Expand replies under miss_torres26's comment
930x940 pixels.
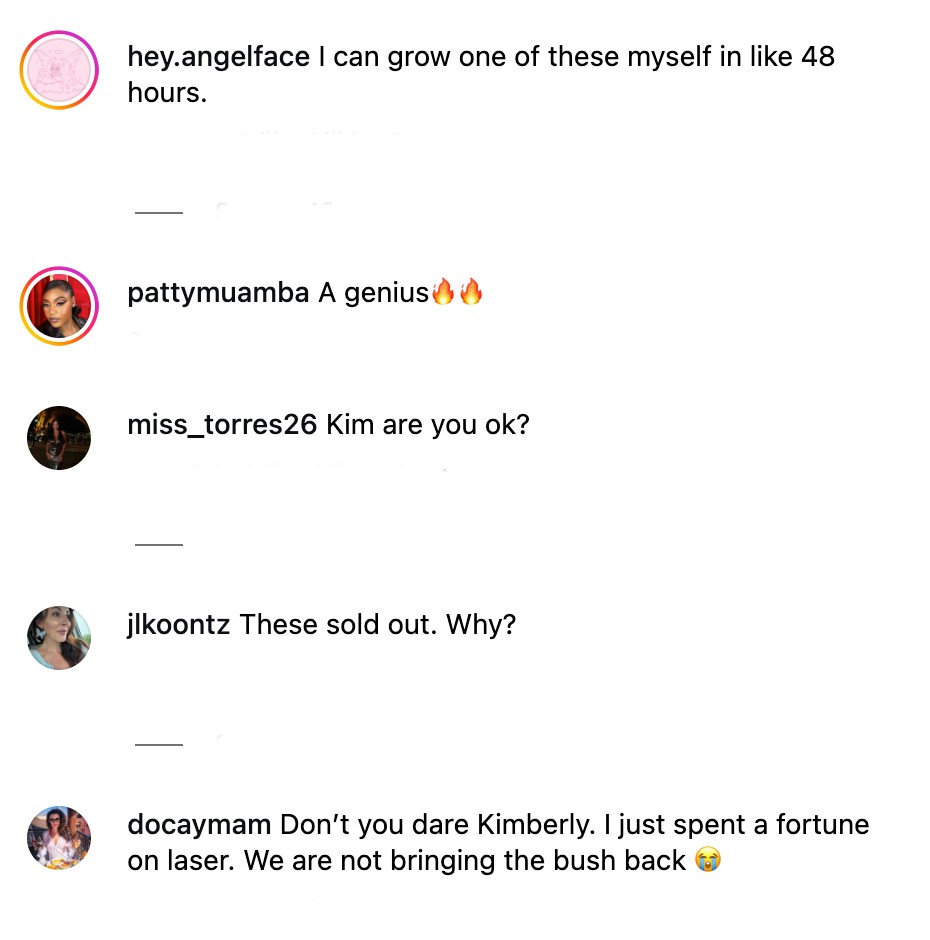[x=157, y=543]
